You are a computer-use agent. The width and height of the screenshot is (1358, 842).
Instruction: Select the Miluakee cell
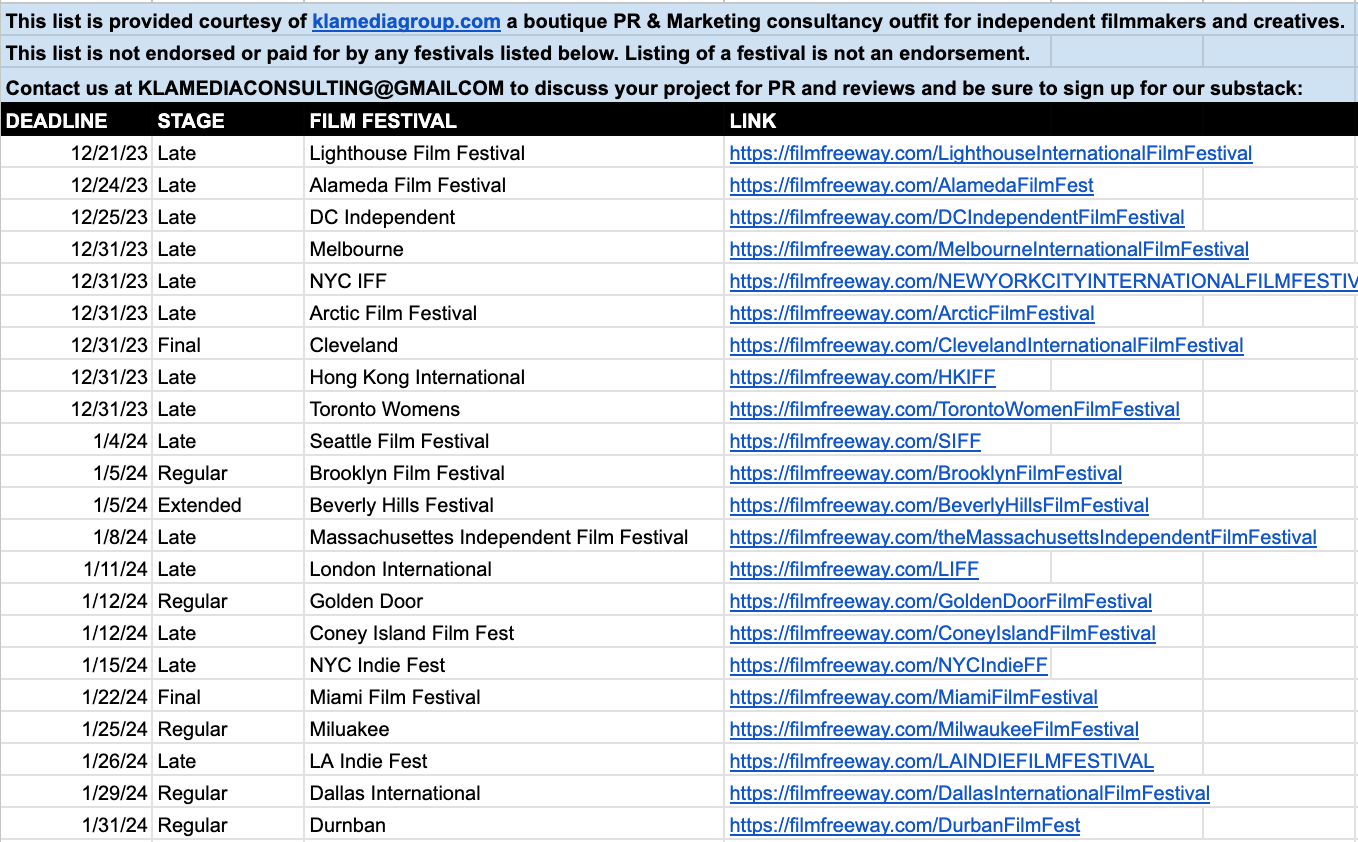tap(514, 729)
